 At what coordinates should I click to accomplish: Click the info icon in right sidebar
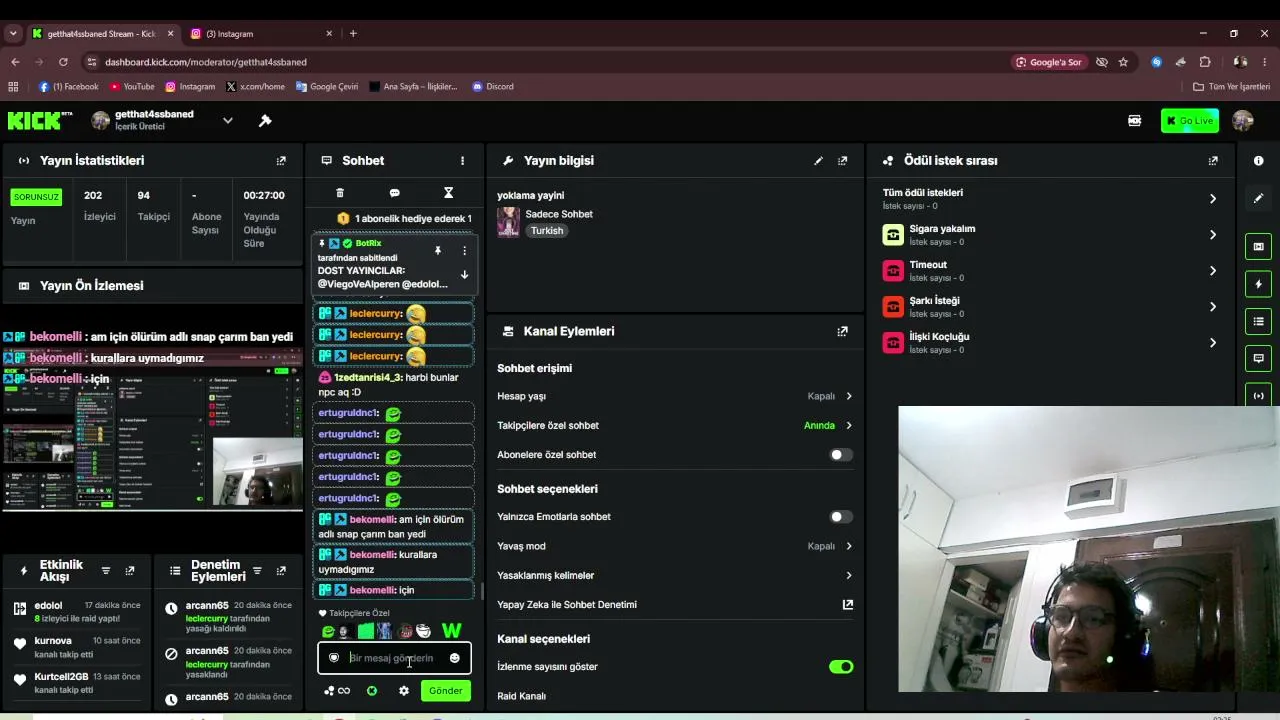pos(1258,161)
